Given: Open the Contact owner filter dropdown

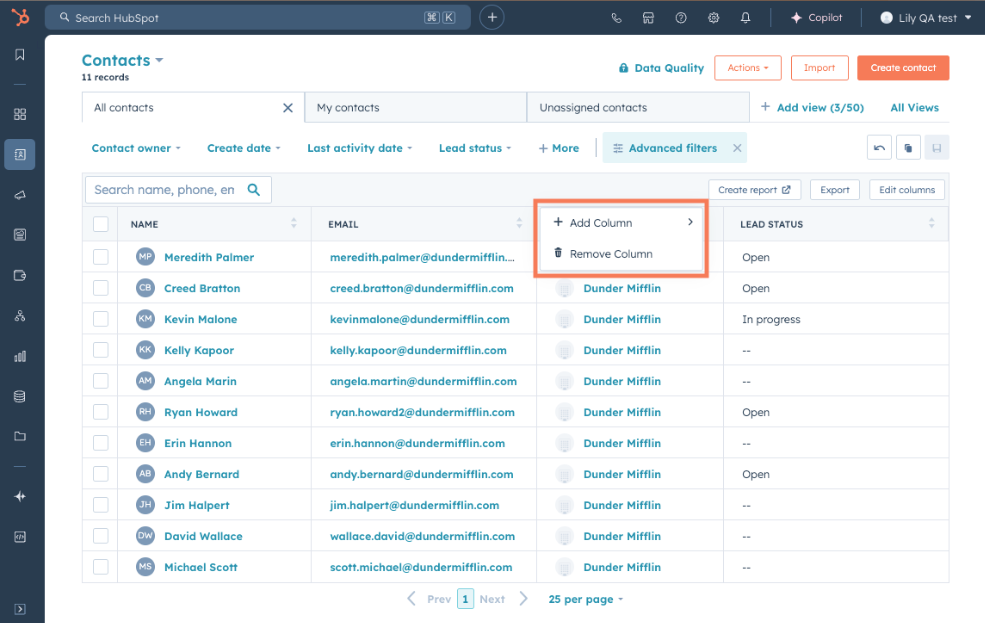Looking at the screenshot, I should [136, 148].
